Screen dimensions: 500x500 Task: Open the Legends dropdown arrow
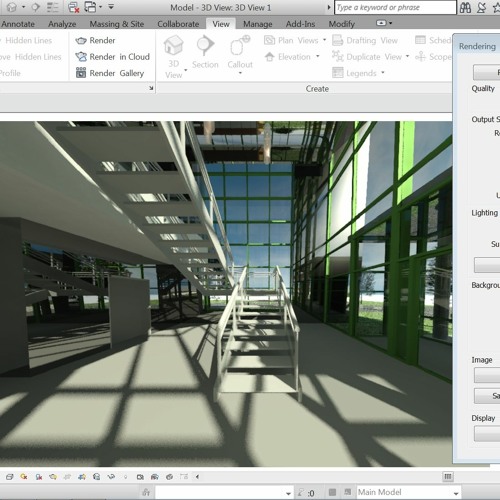383,72
